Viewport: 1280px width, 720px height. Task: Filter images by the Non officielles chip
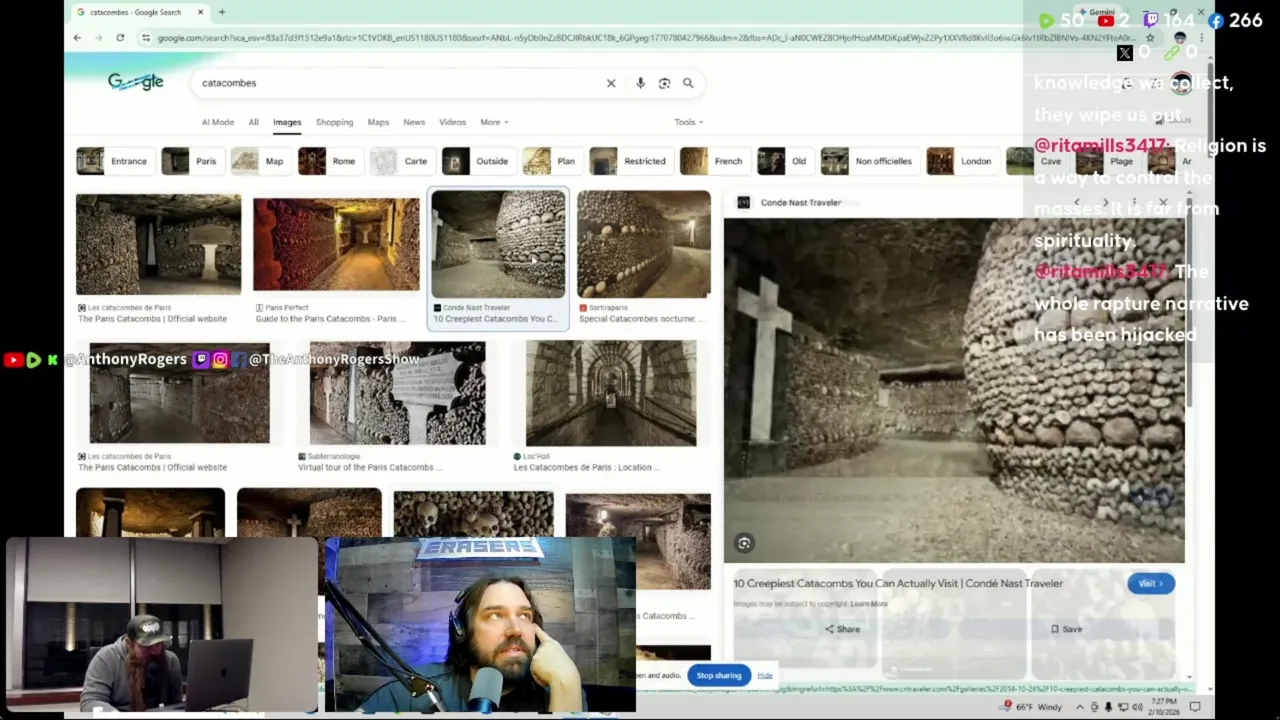[x=869, y=161]
